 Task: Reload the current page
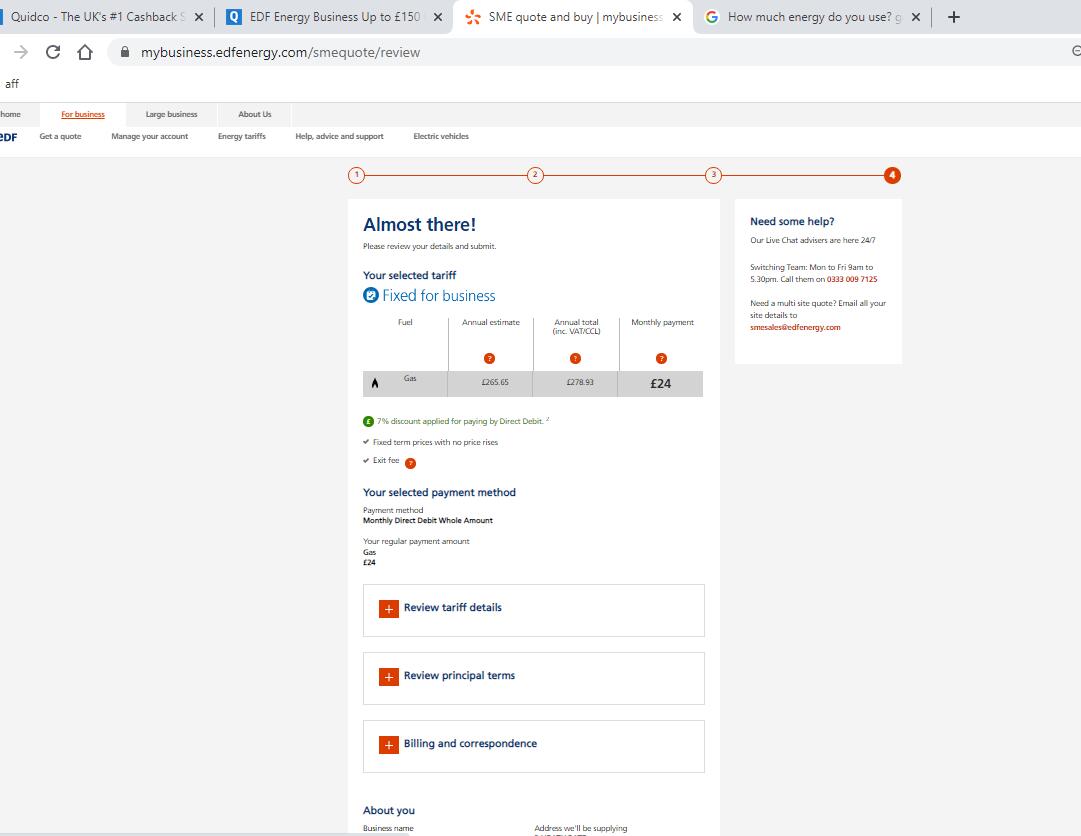point(53,52)
